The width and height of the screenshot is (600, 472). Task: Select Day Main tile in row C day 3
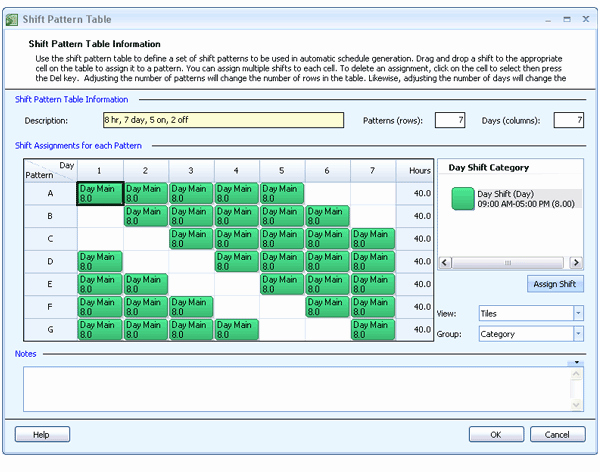point(191,238)
